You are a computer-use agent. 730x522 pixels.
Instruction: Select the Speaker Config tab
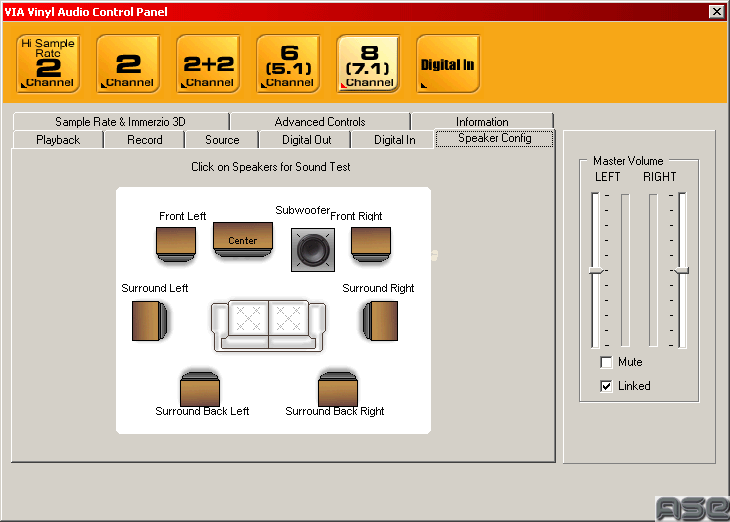point(494,138)
